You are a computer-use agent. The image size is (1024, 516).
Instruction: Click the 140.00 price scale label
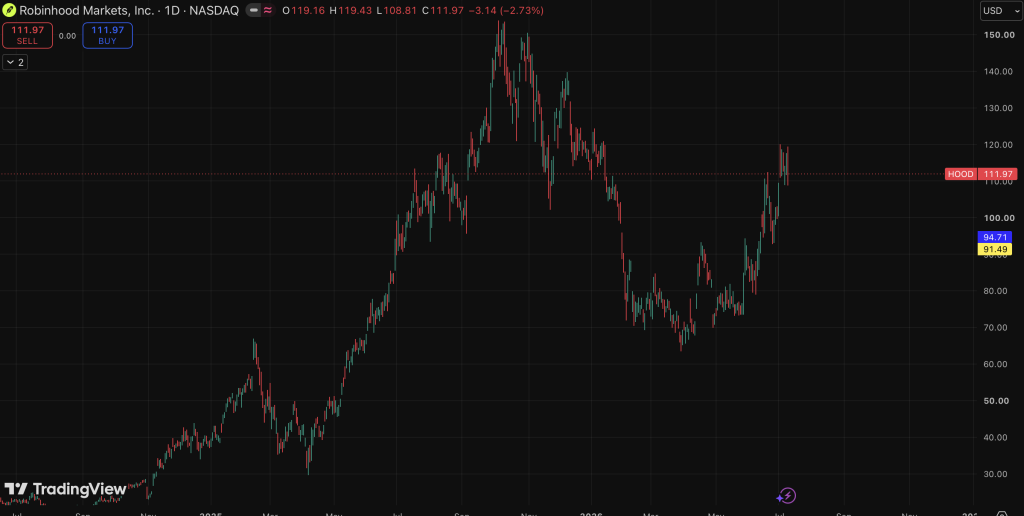[x=999, y=71]
